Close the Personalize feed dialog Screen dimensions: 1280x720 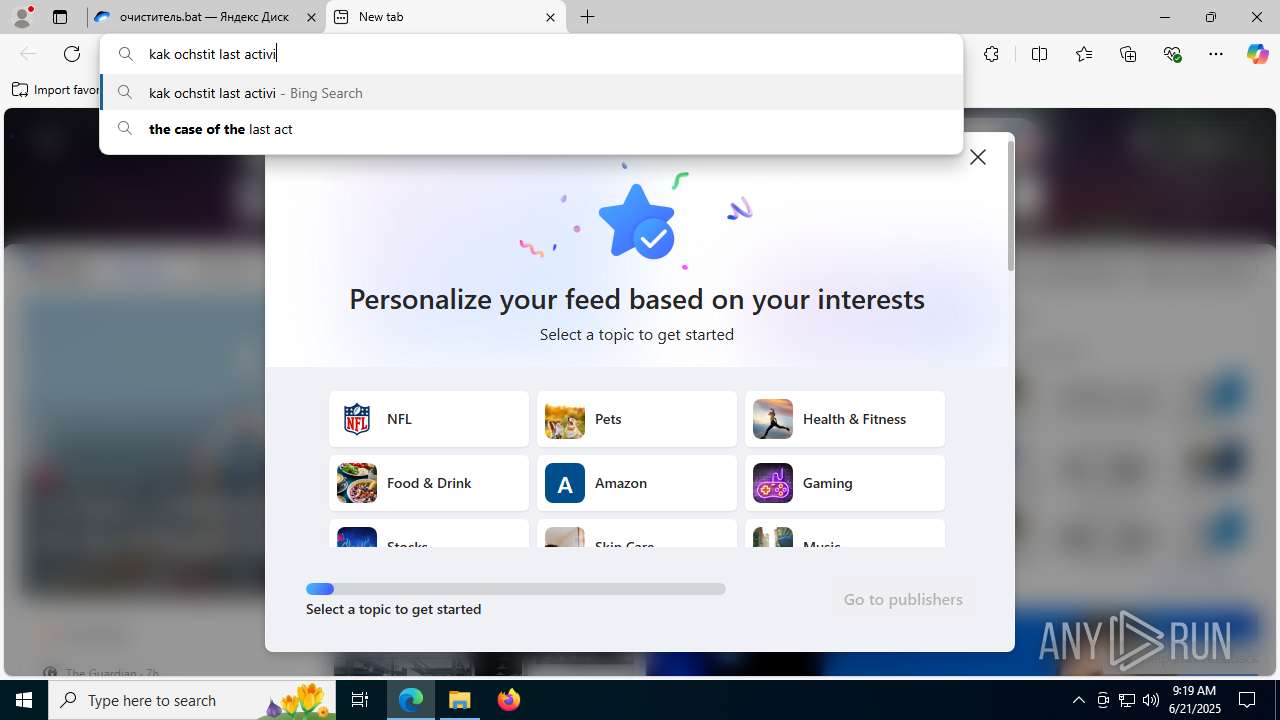[x=978, y=157]
